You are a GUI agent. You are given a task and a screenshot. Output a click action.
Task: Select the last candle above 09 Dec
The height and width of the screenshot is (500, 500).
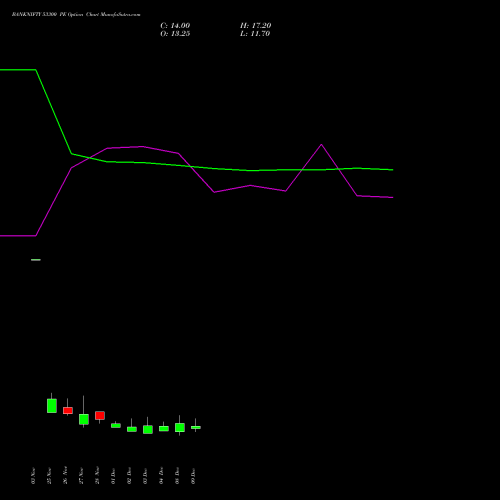(196, 427)
